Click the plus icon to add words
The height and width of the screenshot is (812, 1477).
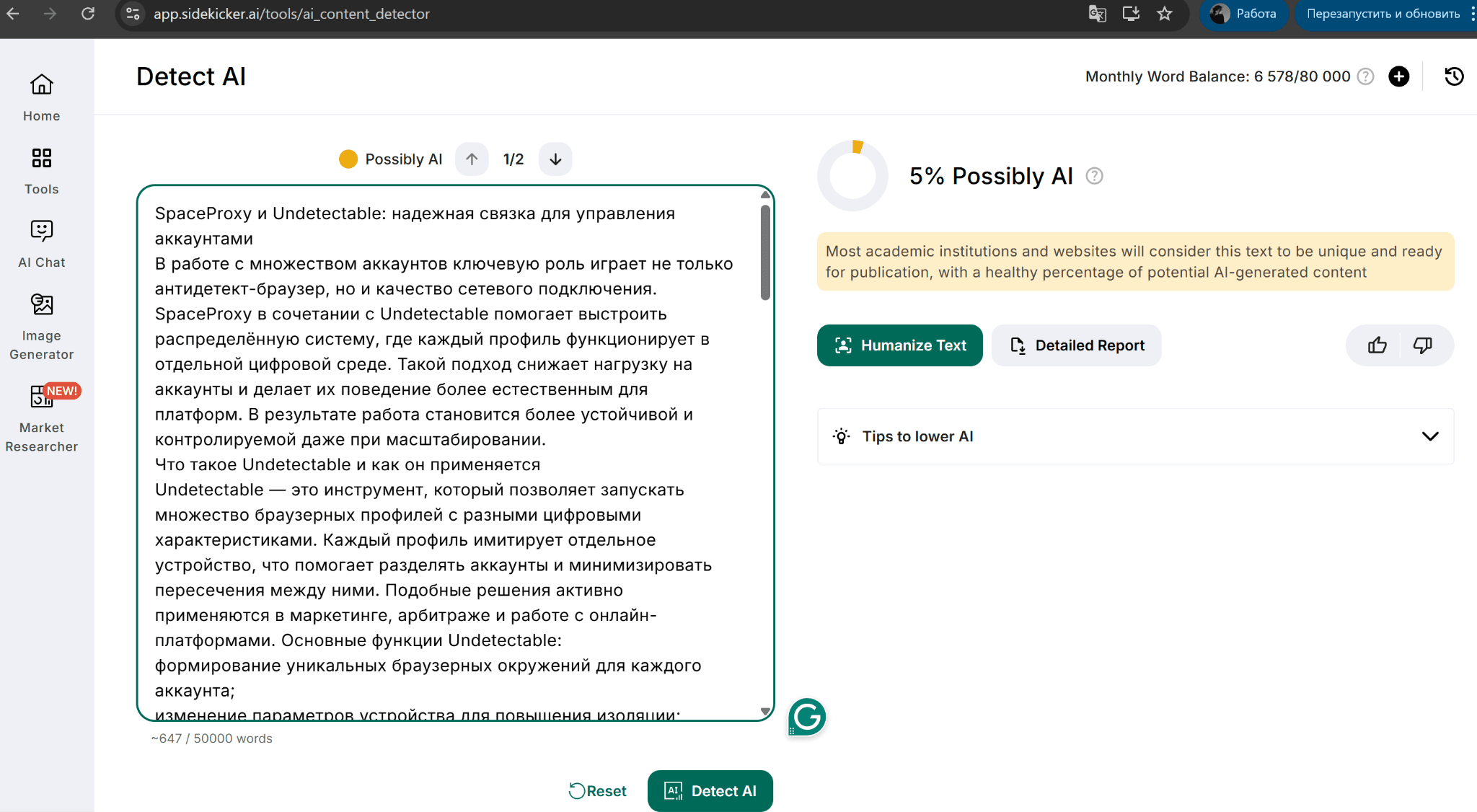(x=1398, y=76)
